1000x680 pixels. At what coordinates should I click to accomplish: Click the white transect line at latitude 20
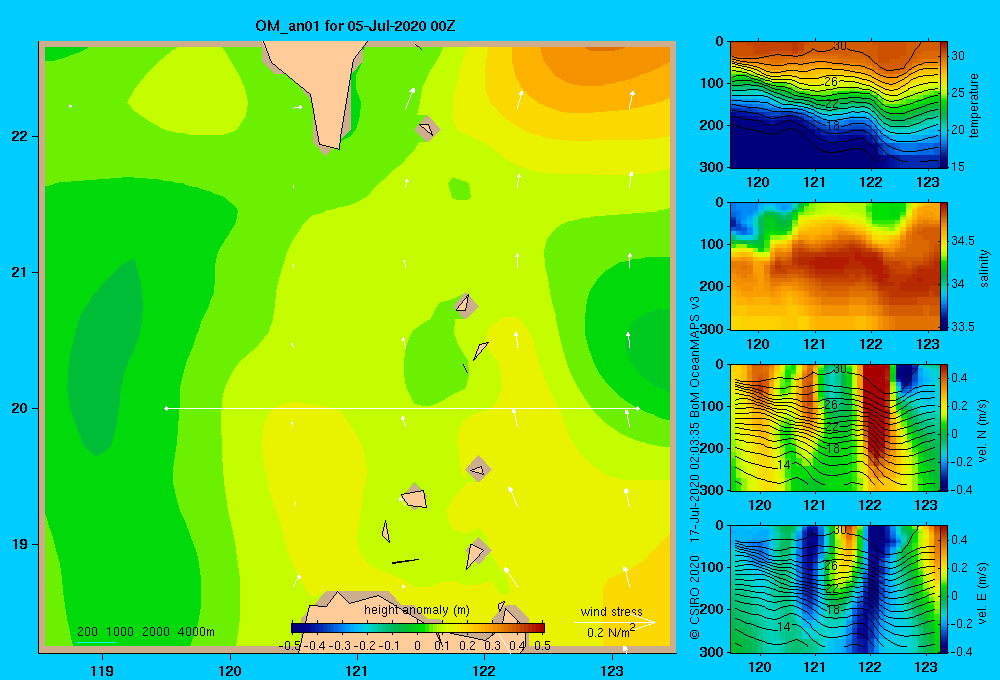click(x=402, y=408)
